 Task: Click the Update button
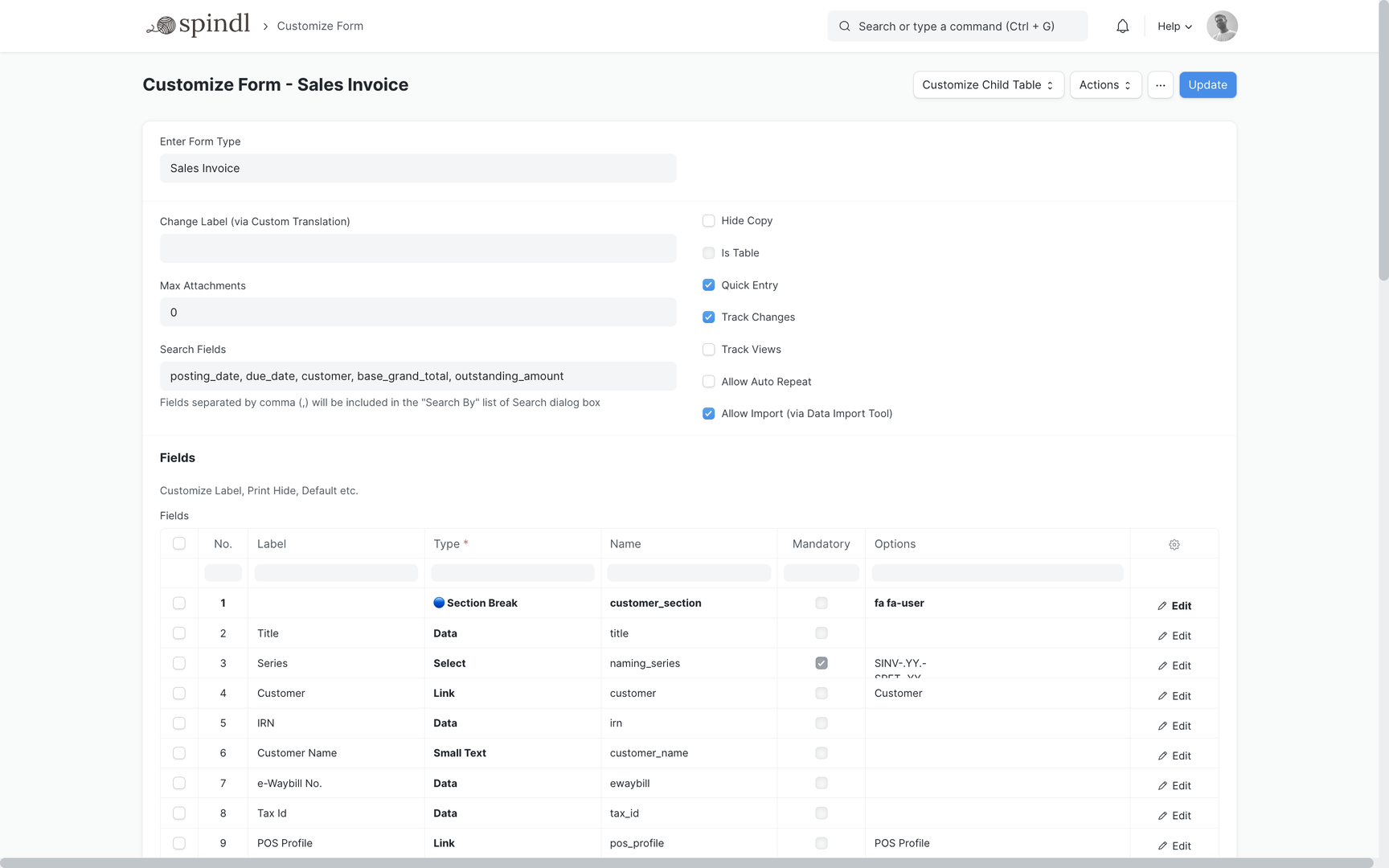tap(1207, 84)
